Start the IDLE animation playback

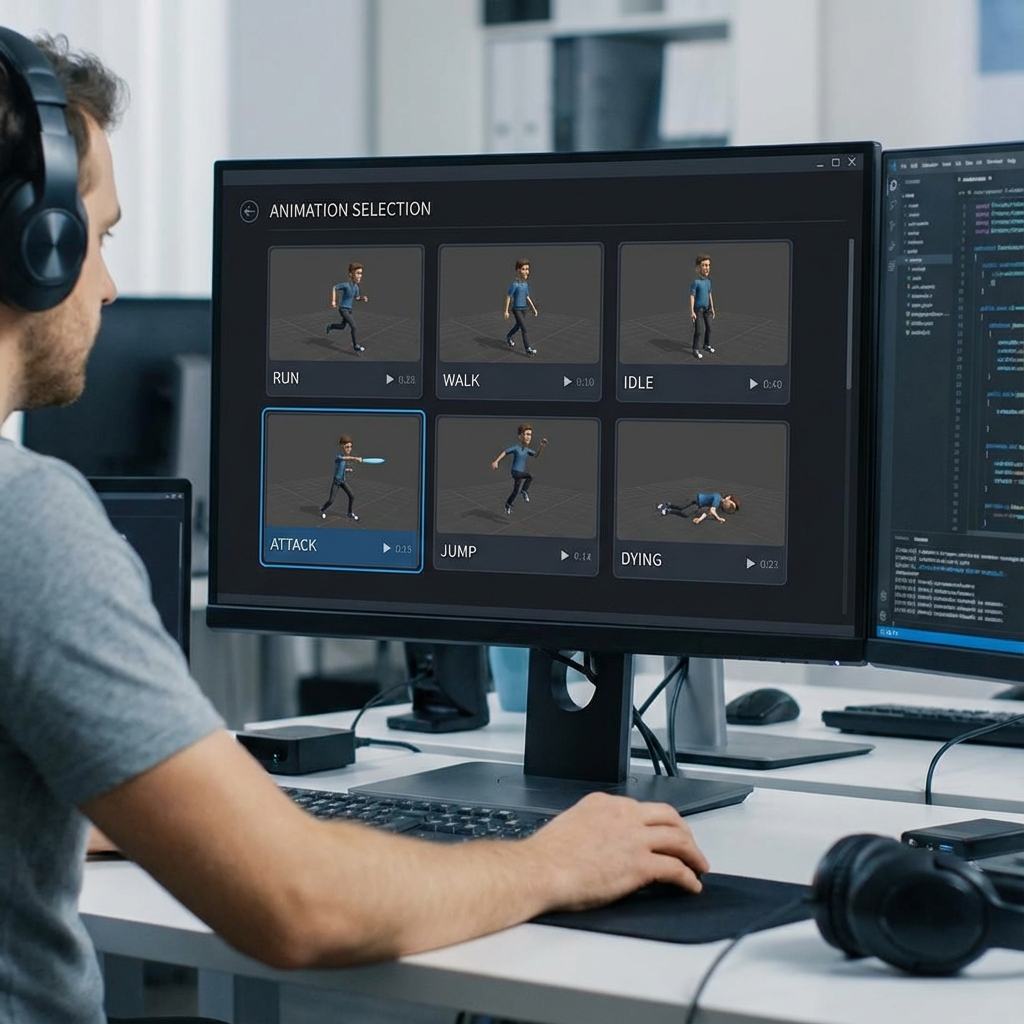(x=754, y=384)
